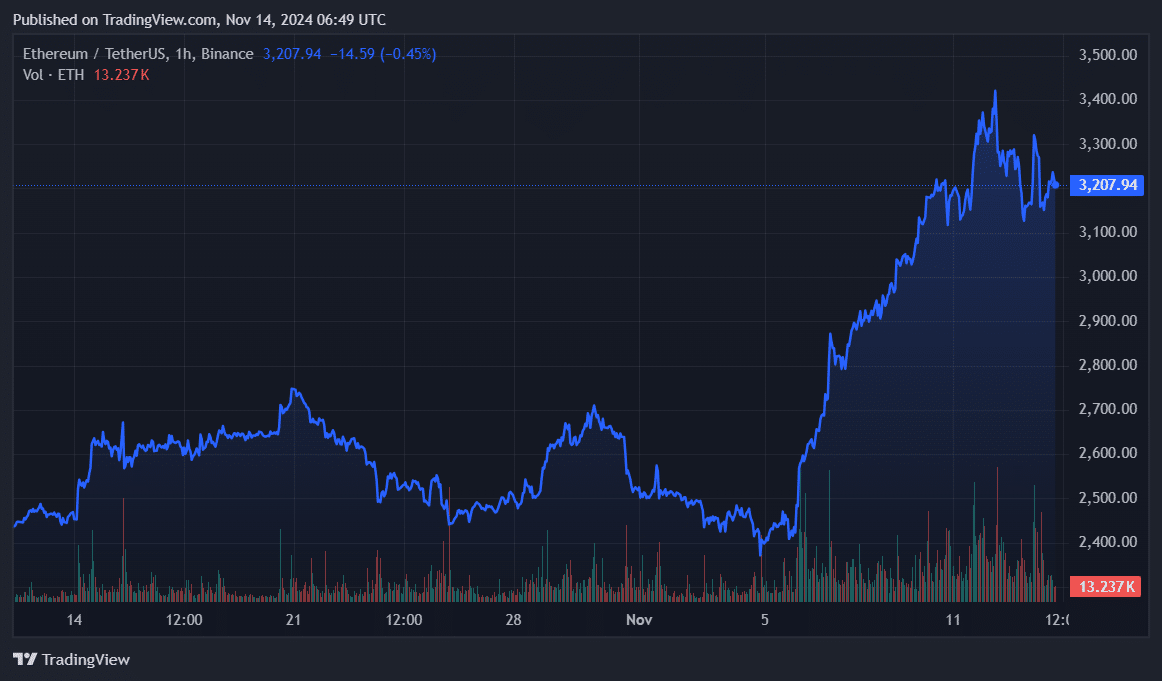Click the red 13.237K volume axis label
The height and width of the screenshot is (681, 1162).
point(1105,587)
